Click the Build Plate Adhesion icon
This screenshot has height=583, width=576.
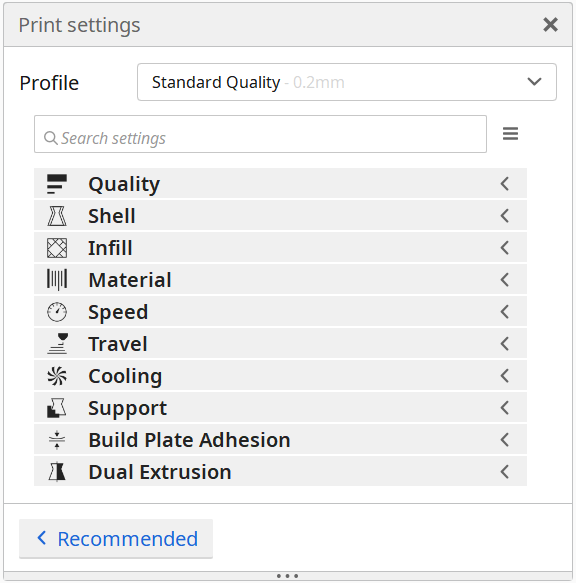tap(57, 440)
